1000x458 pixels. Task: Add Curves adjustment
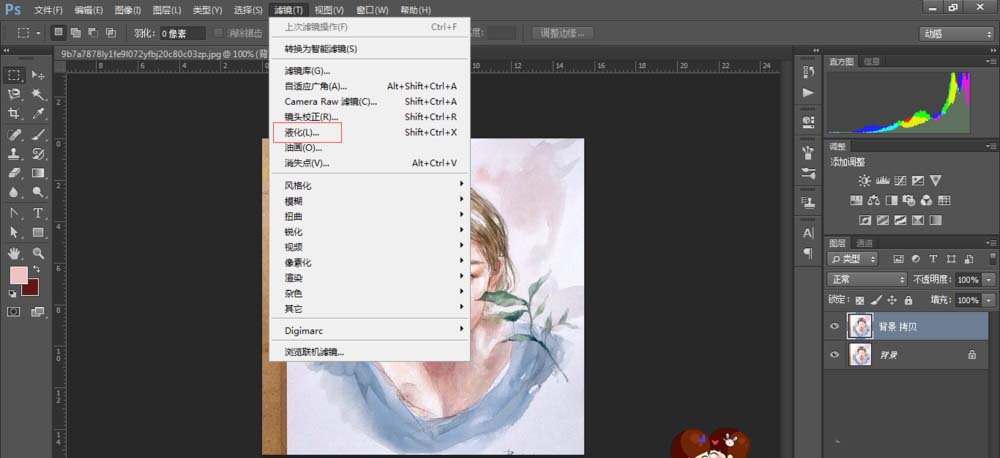click(x=901, y=181)
